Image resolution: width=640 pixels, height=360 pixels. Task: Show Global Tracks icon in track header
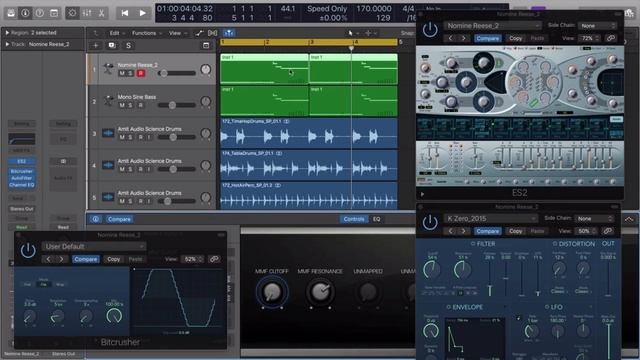coord(206,45)
